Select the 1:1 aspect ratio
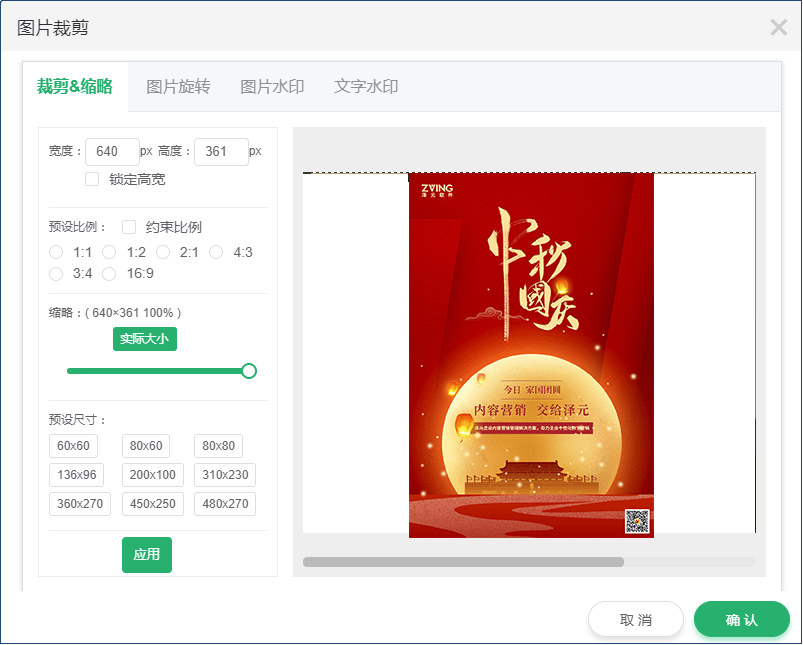The width and height of the screenshot is (803, 645). pos(56,252)
